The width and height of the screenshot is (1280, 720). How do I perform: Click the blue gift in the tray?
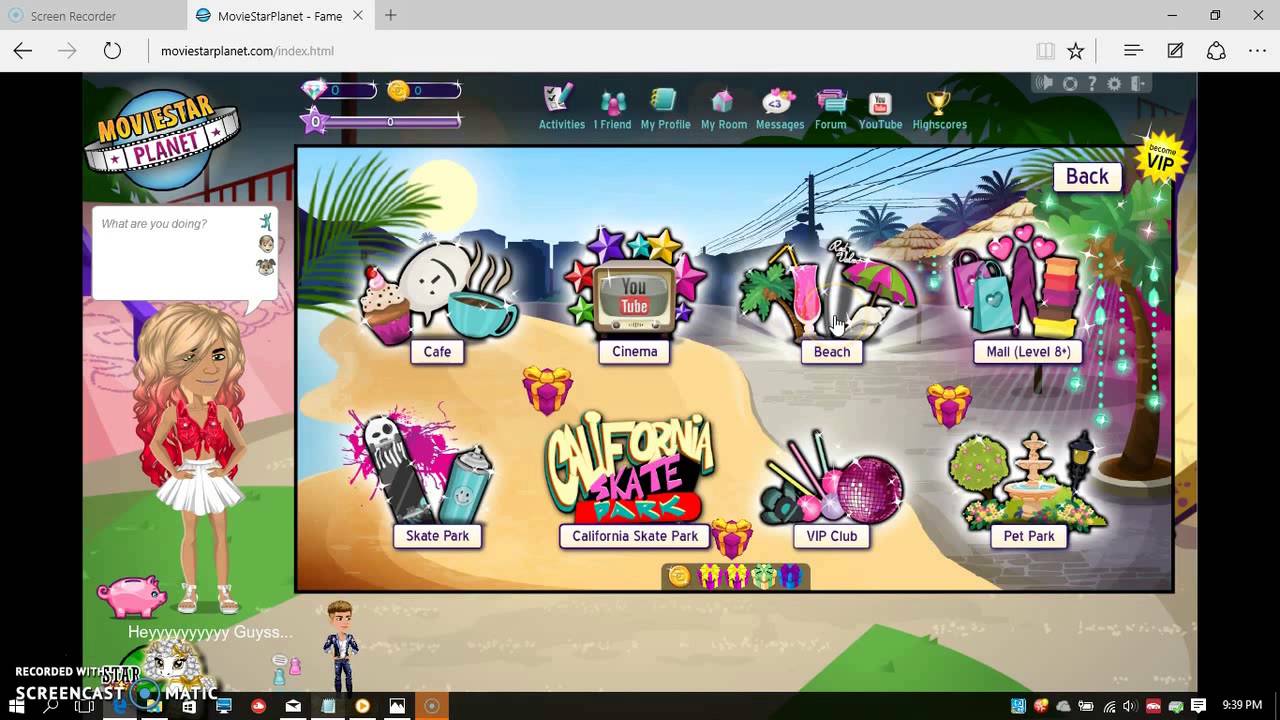[790, 576]
